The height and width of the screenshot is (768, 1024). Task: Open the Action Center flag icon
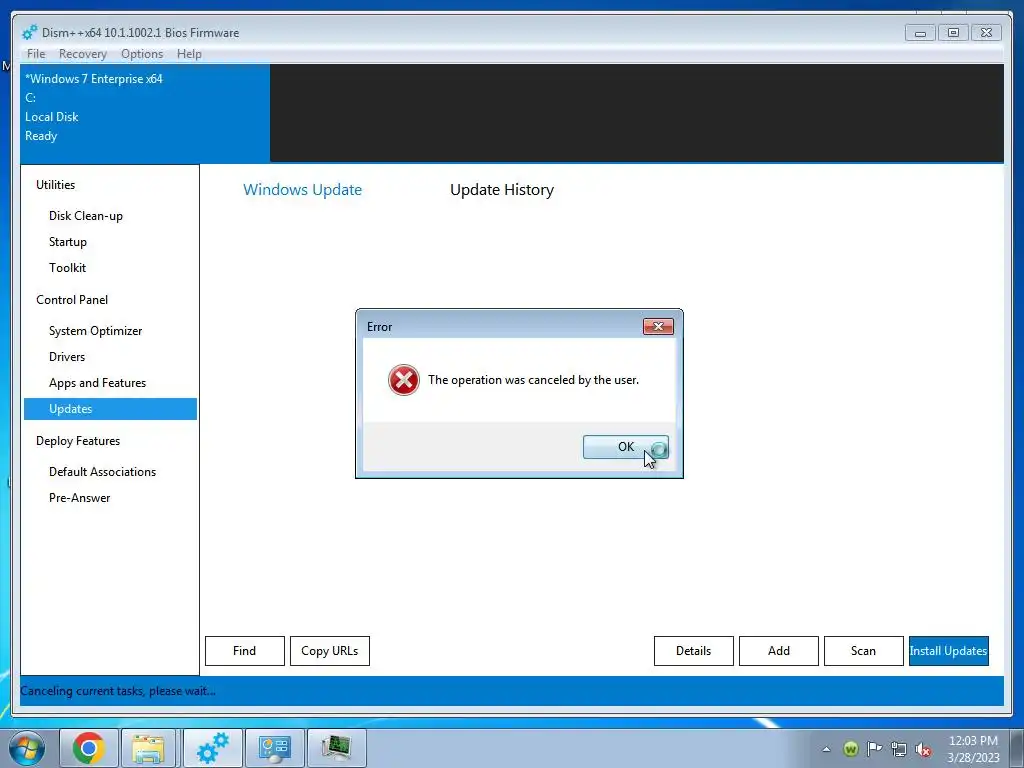tap(874, 749)
